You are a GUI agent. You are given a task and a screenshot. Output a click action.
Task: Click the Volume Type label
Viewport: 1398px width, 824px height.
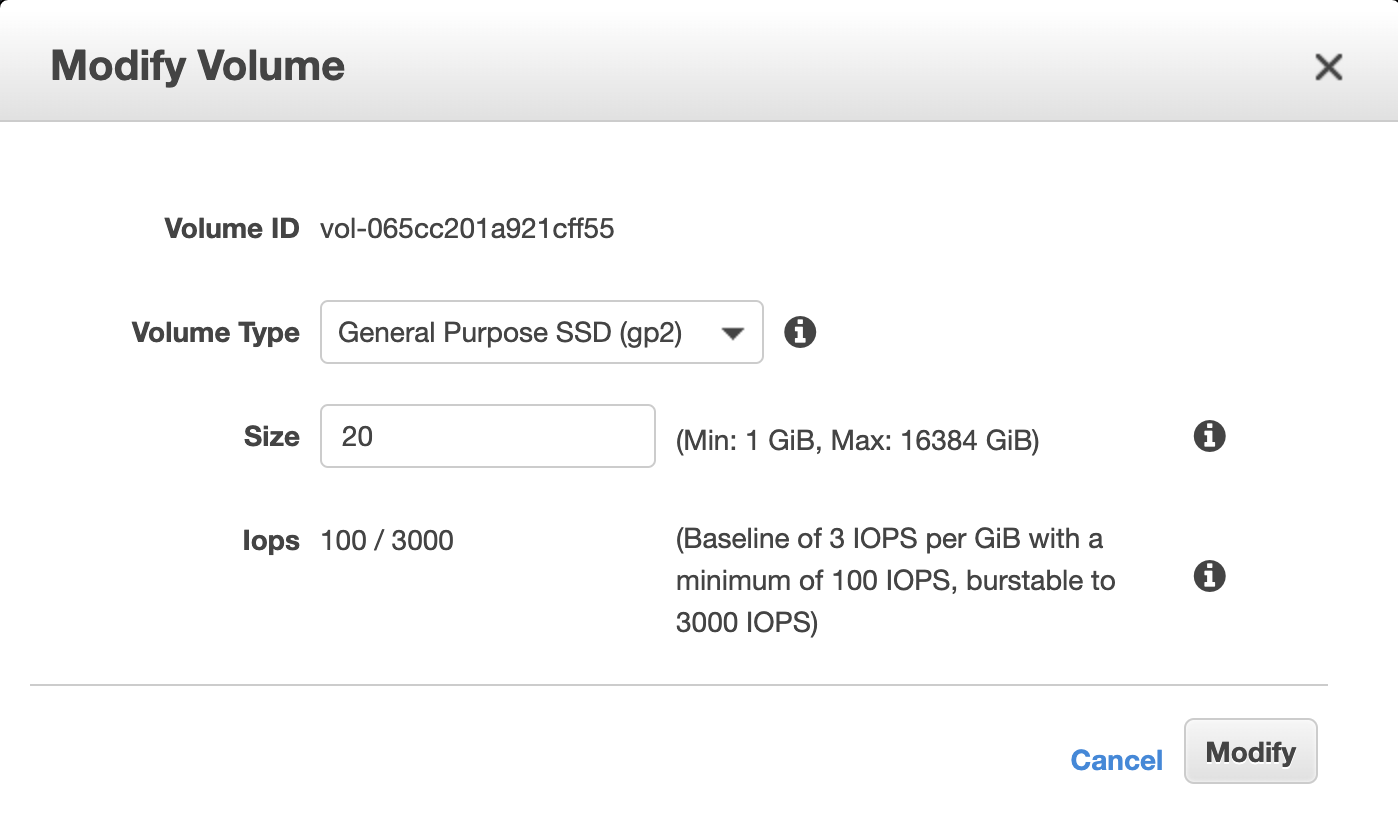216,333
